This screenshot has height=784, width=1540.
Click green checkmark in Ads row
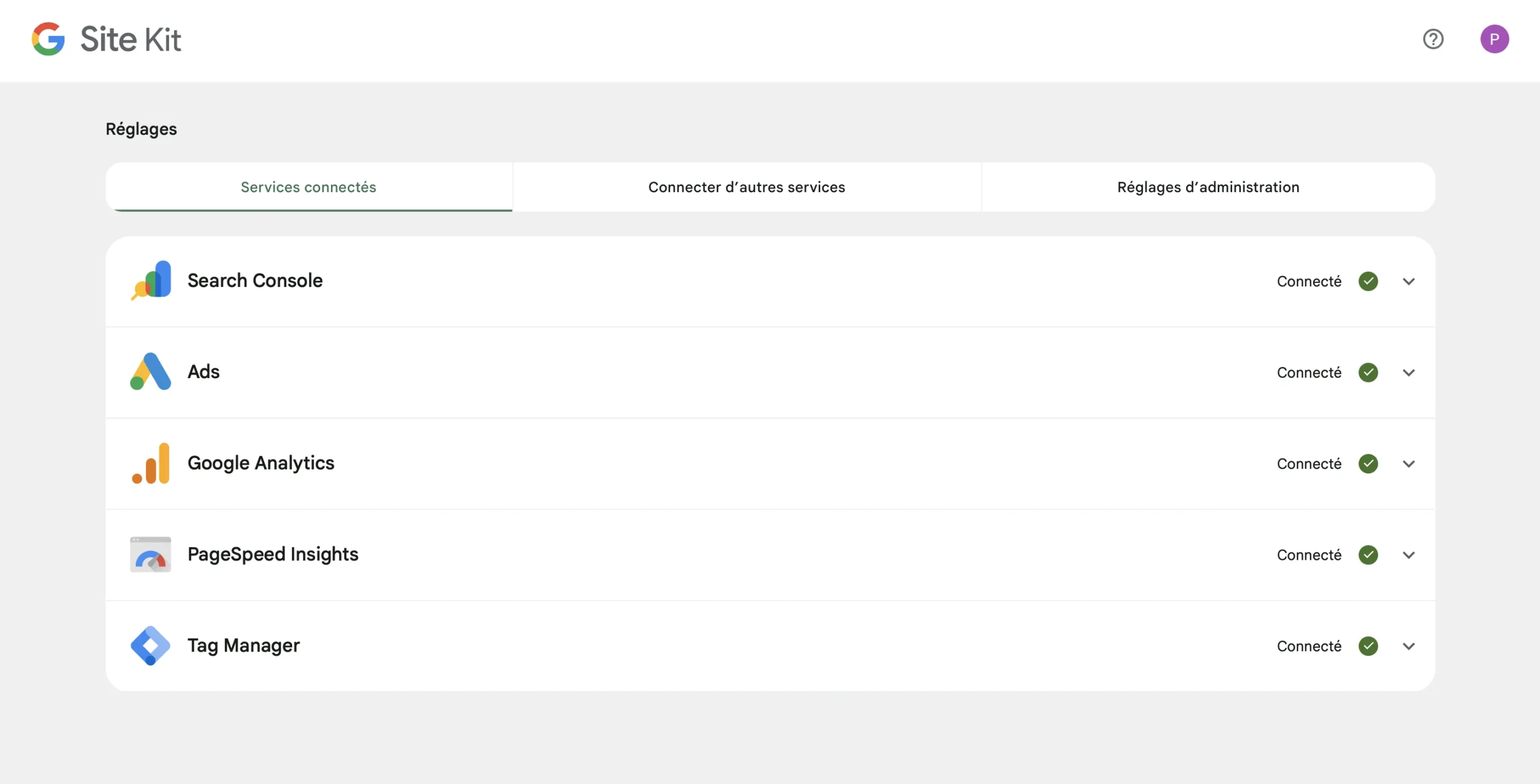tap(1368, 373)
